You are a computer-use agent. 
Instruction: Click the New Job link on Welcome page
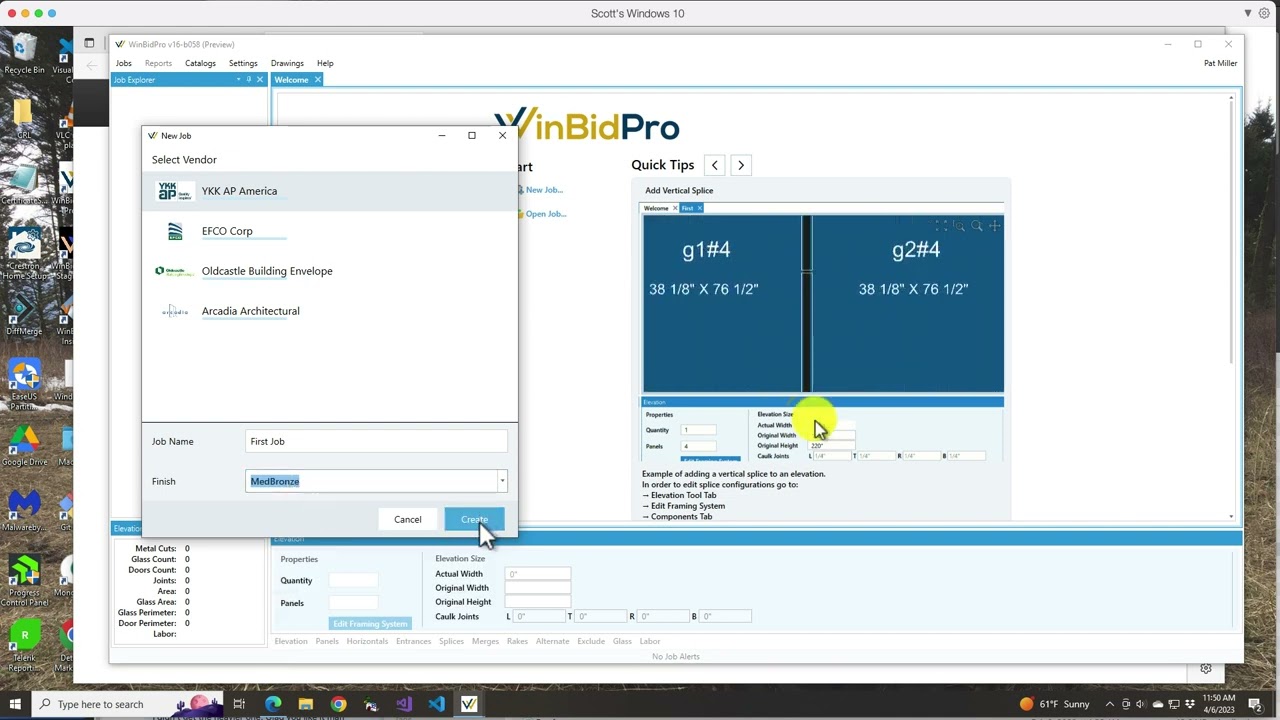[544, 190]
